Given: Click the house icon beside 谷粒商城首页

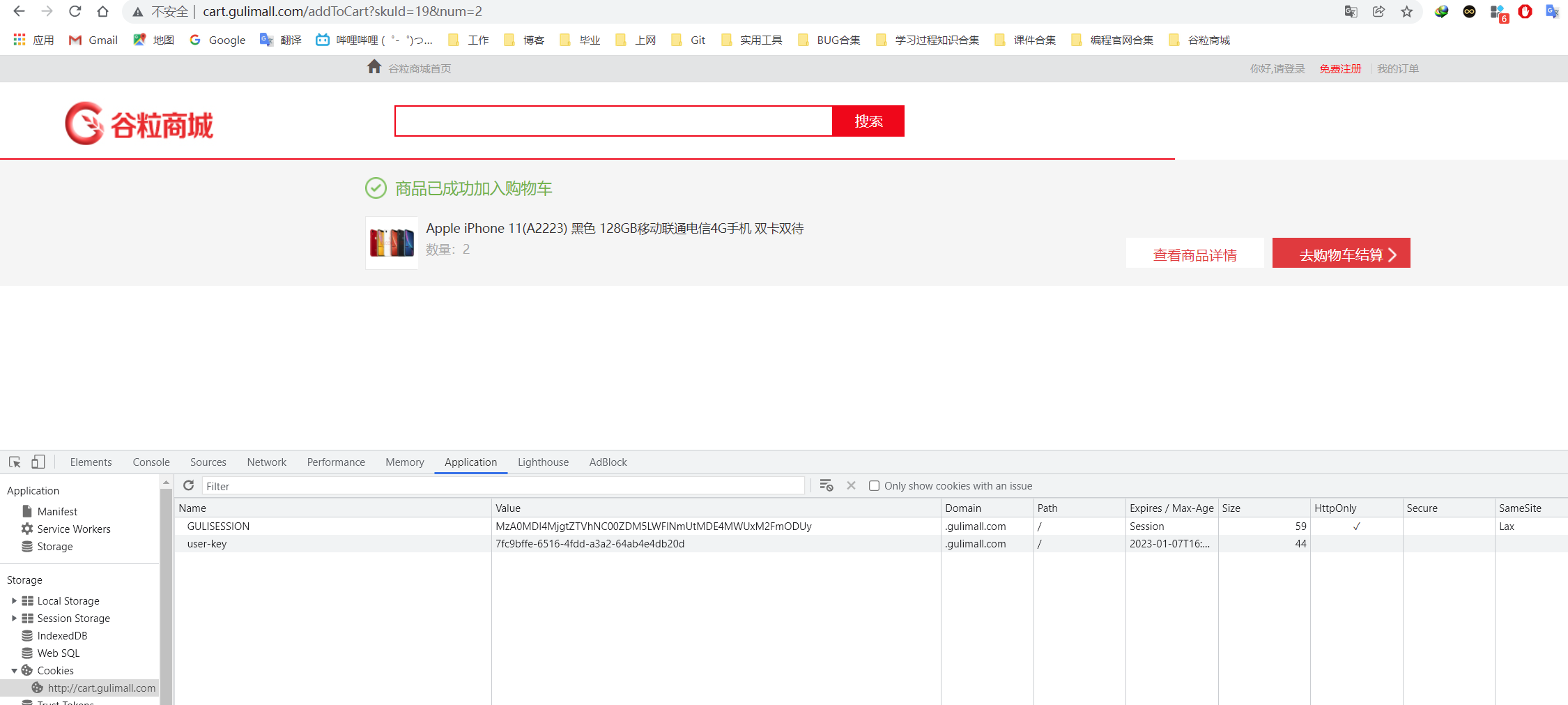Looking at the screenshot, I should [374, 66].
